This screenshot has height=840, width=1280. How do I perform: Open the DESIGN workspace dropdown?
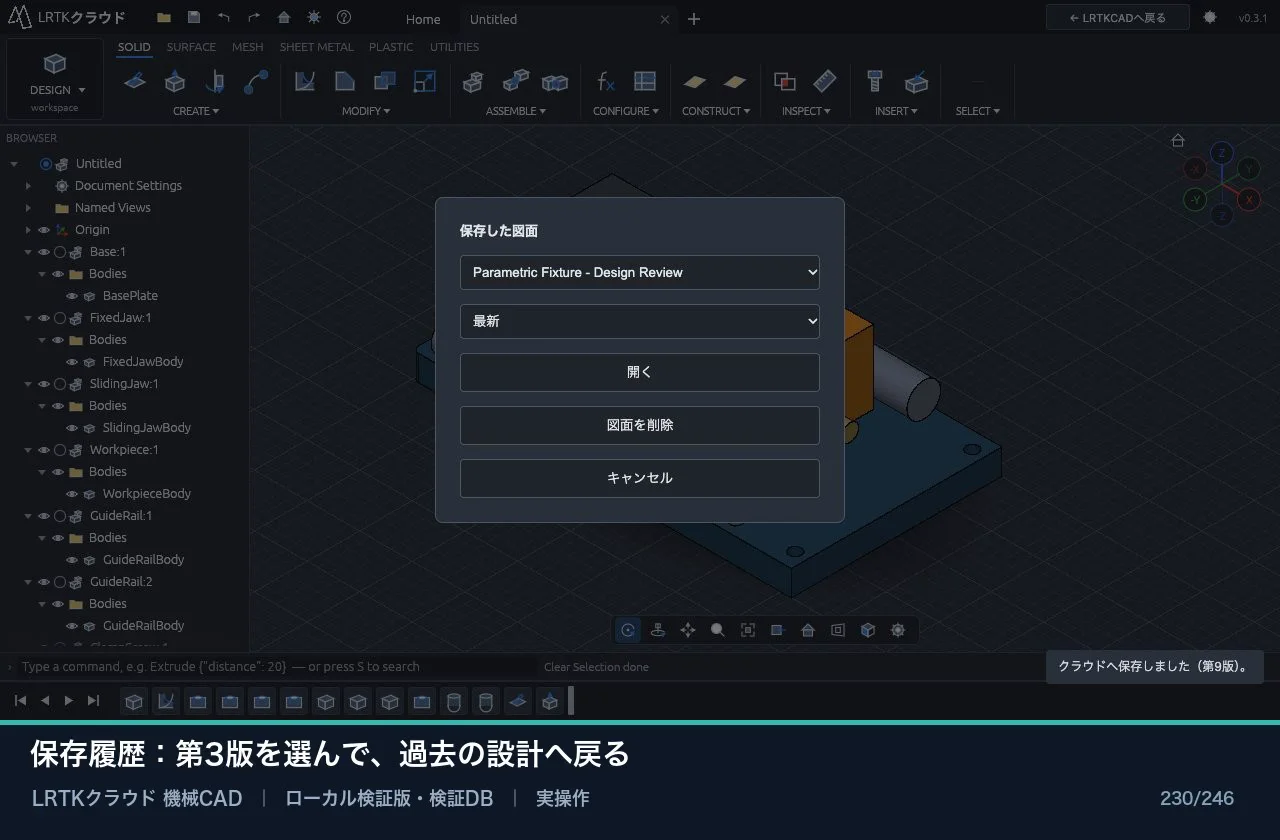pos(55,79)
